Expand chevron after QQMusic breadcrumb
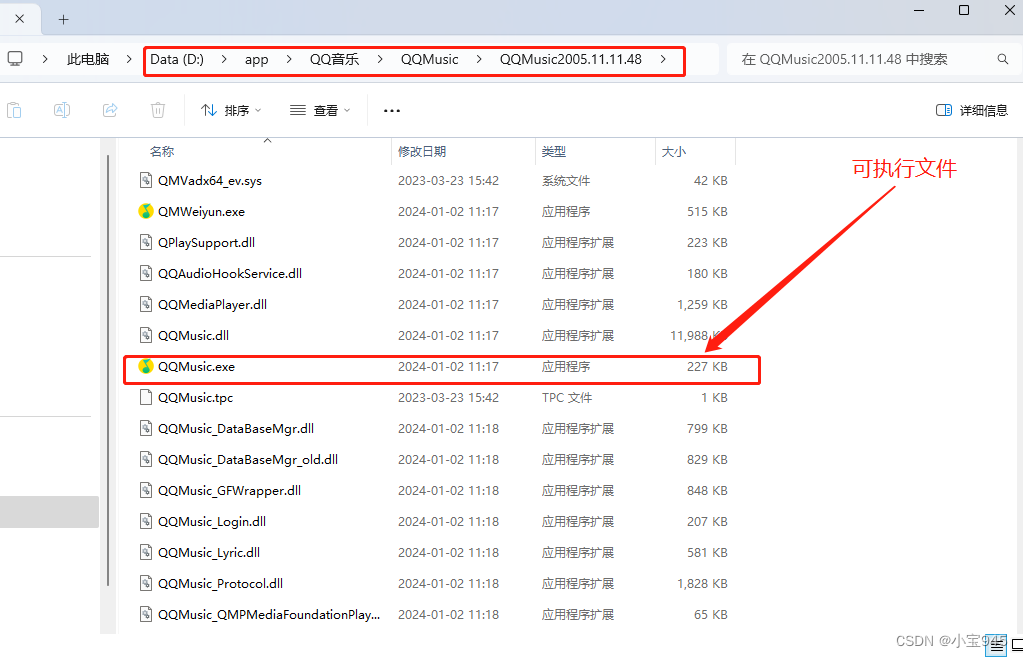Viewport: 1023px width, 657px height. click(x=480, y=59)
